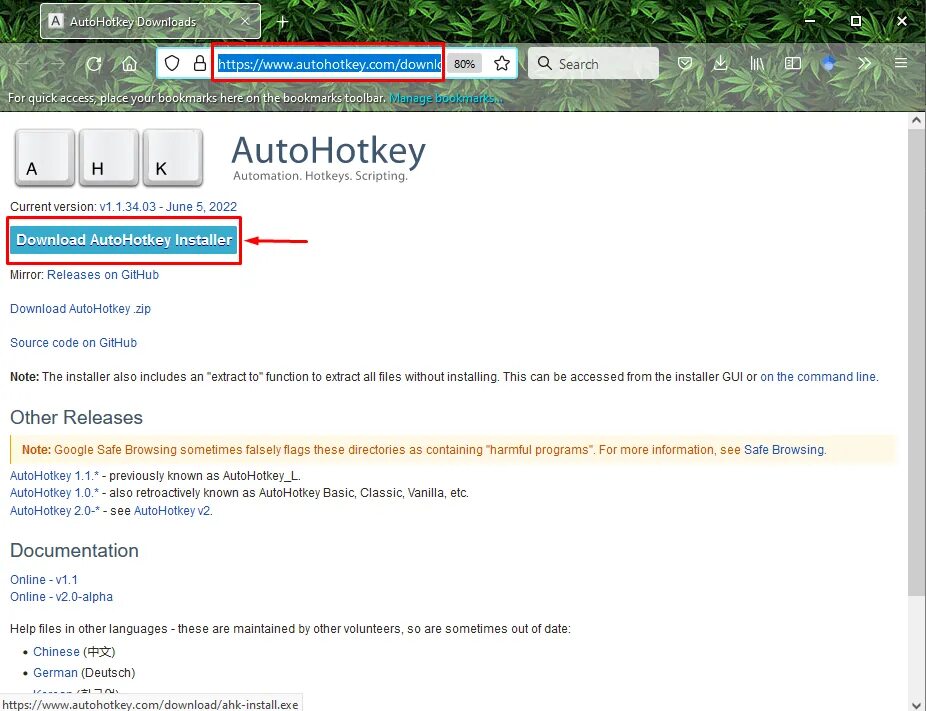Bookmark this page with the star icon
This screenshot has width=926, height=711.
[x=502, y=63]
